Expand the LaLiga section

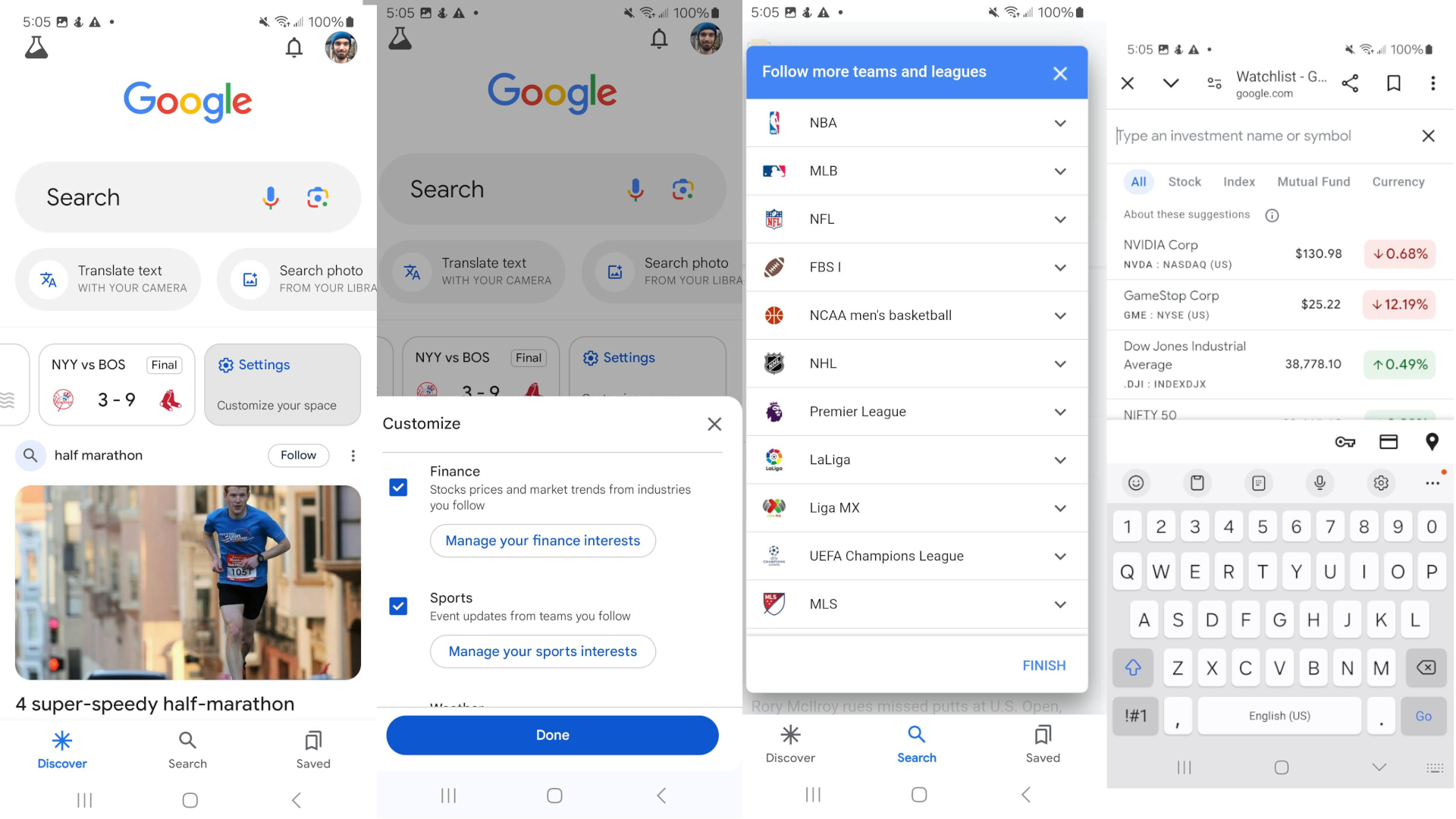(1059, 459)
